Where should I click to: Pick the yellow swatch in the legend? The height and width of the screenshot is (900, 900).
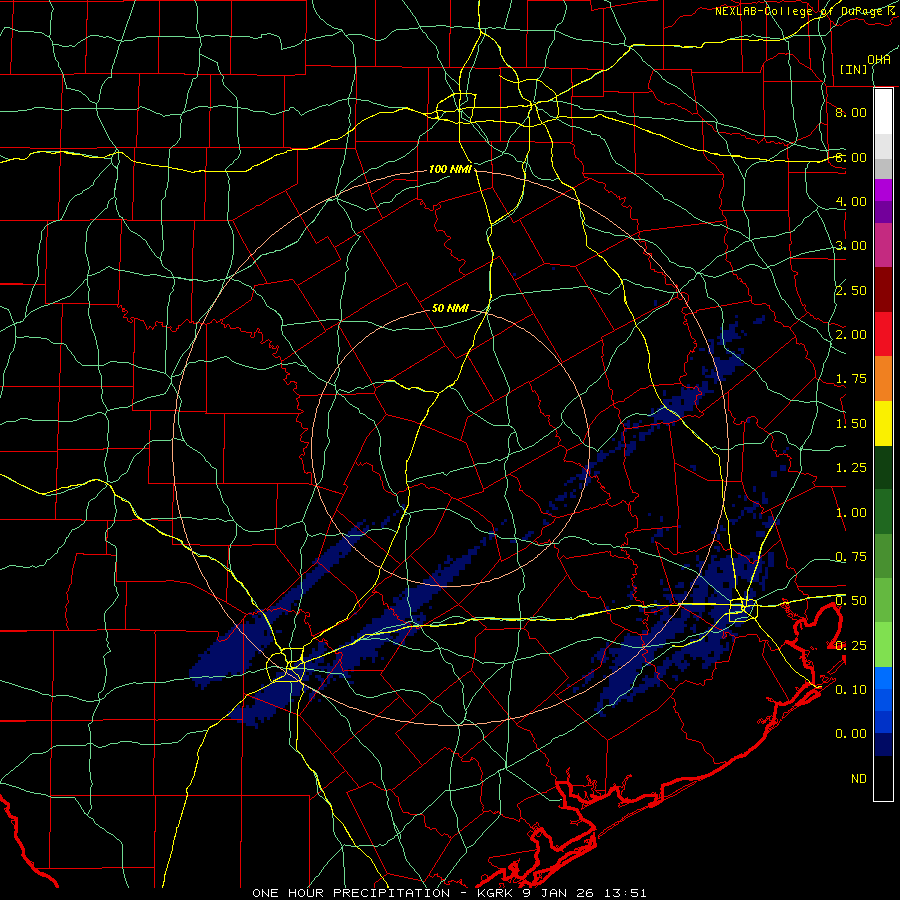(883, 423)
